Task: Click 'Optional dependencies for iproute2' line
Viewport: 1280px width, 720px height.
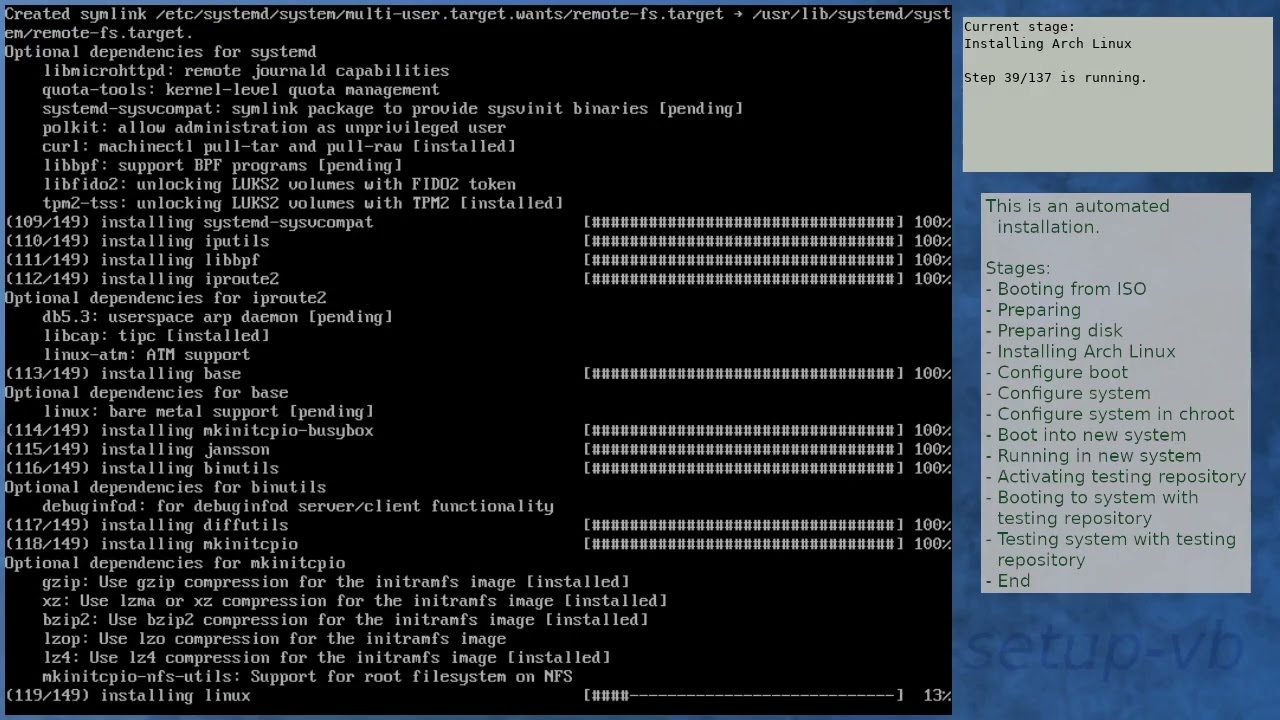Action: [165, 298]
